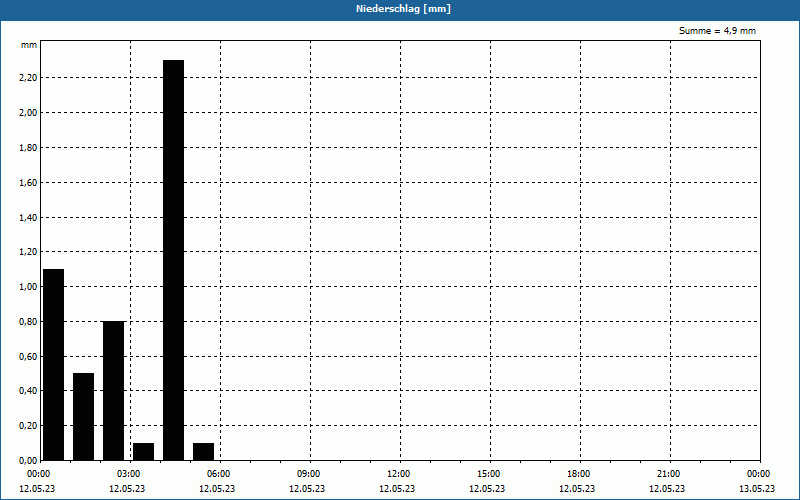
Task: Click the 09:00 time axis label
Action: click(x=309, y=474)
